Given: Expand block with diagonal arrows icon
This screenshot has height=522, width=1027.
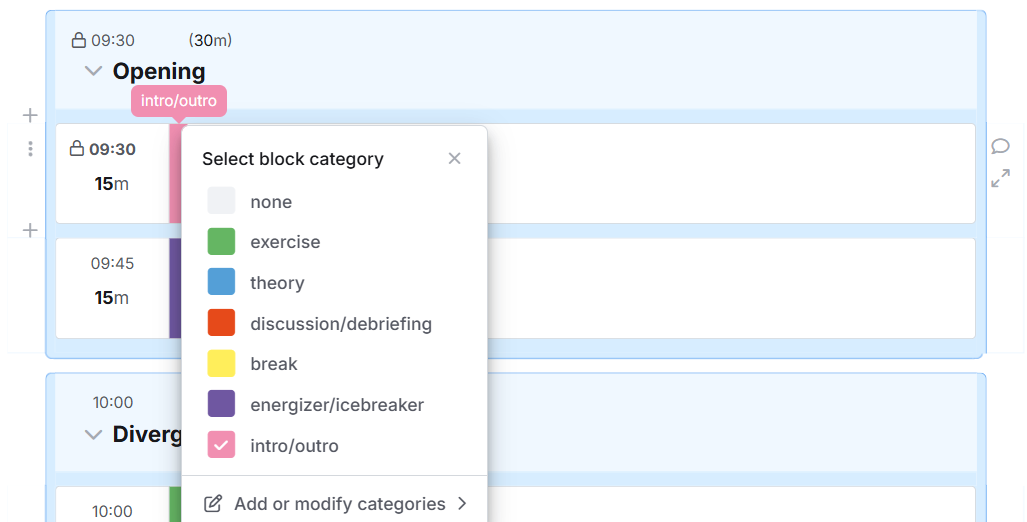Looking at the screenshot, I should (x=1000, y=178).
